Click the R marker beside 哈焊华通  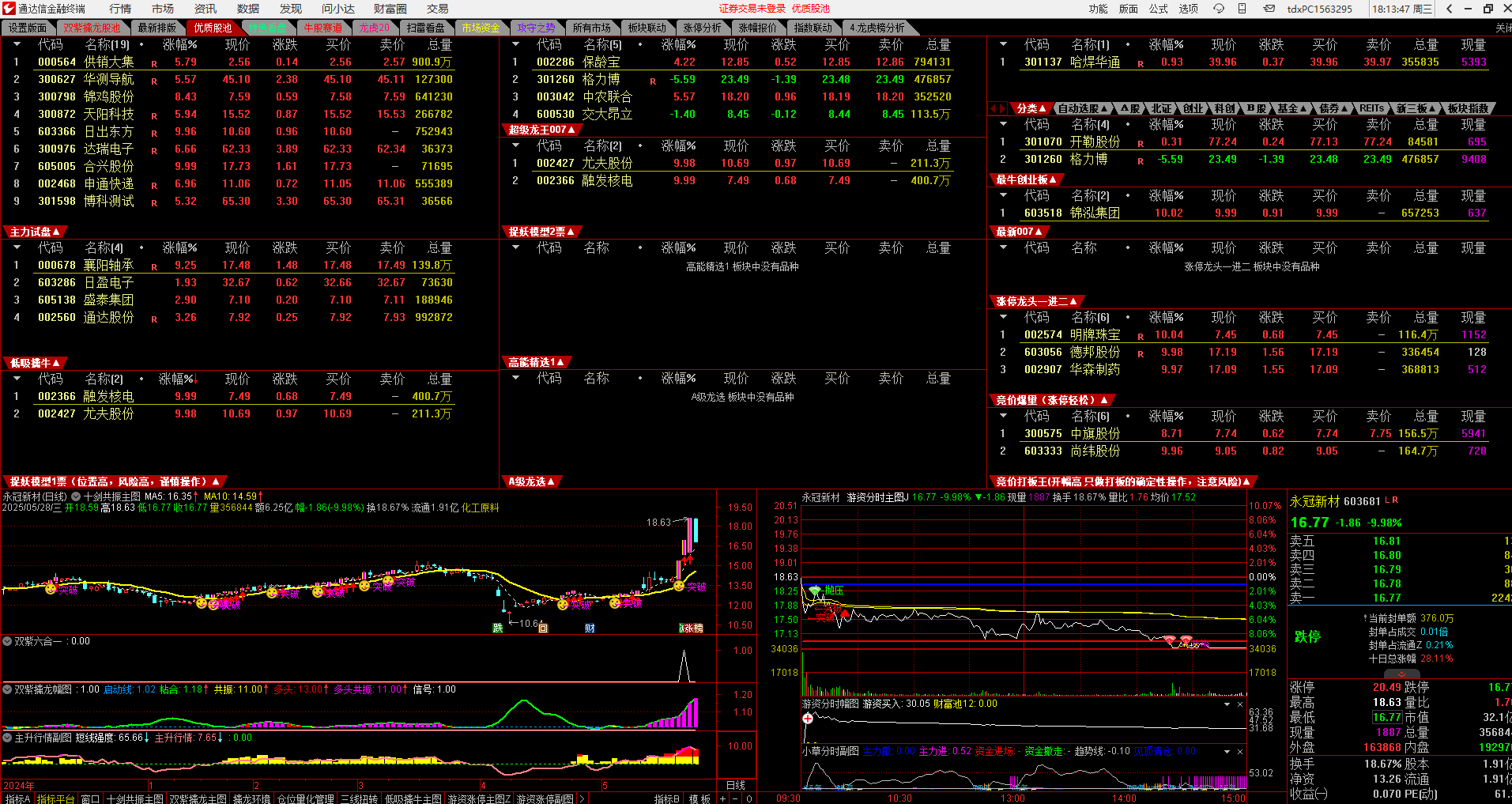(x=1141, y=63)
